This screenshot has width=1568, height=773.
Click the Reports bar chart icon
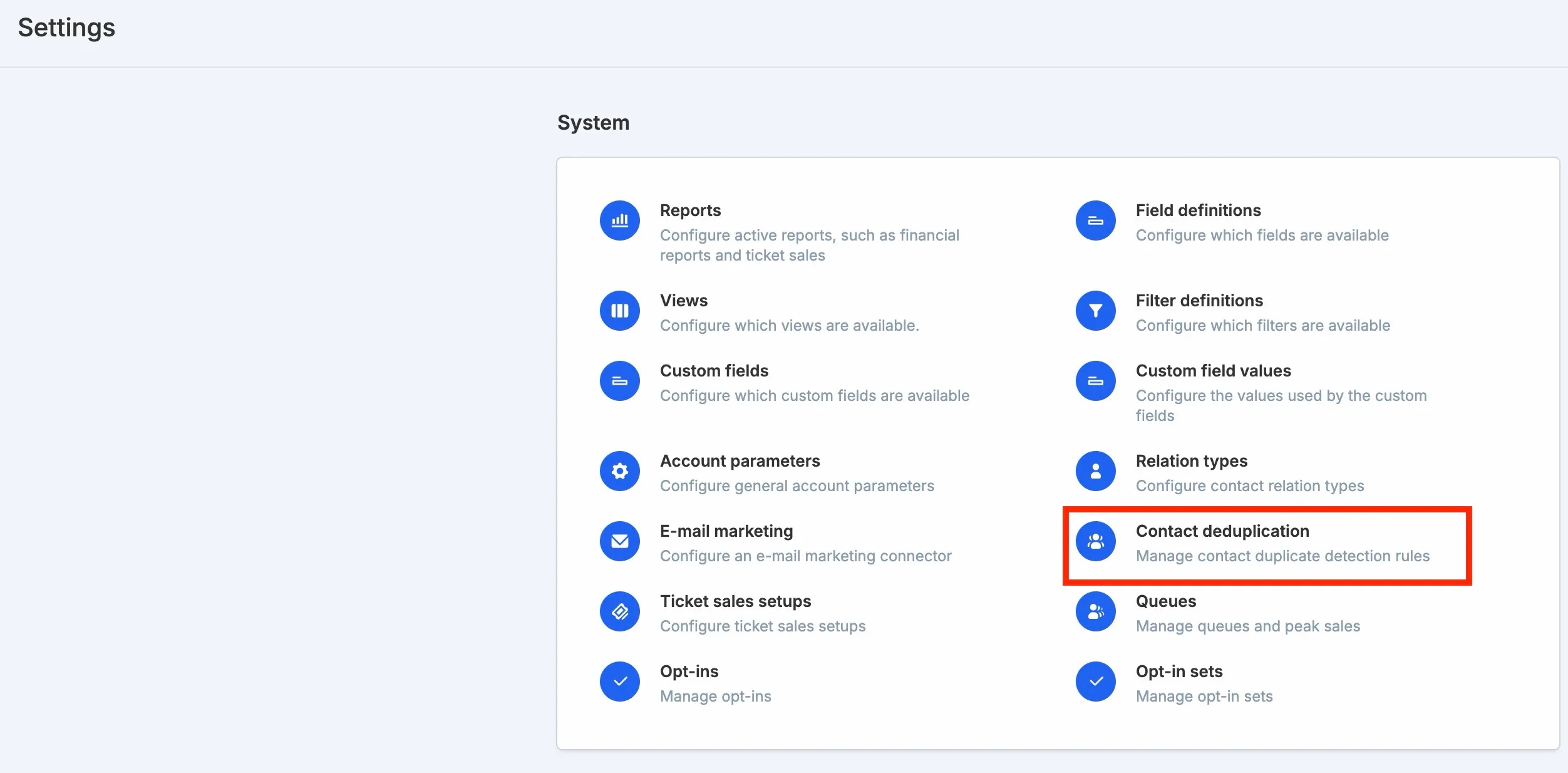point(619,220)
